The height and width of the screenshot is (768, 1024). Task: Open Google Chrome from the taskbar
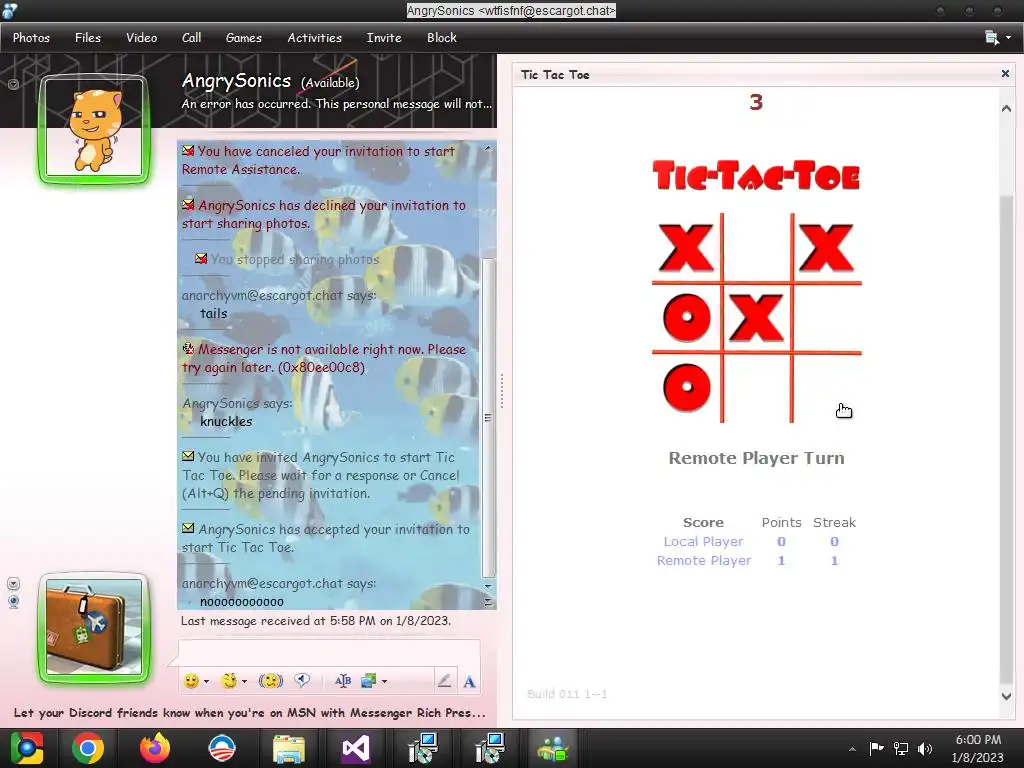click(88, 748)
